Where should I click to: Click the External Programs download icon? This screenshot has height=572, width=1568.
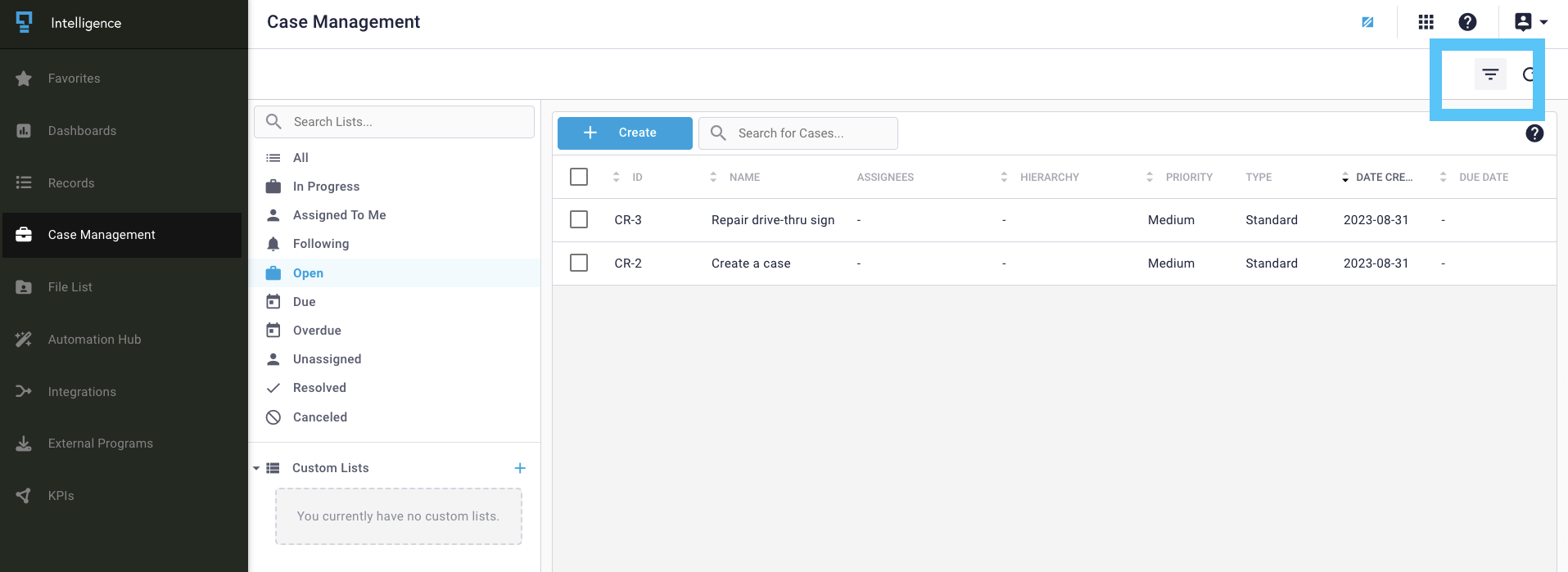(24, 444)
